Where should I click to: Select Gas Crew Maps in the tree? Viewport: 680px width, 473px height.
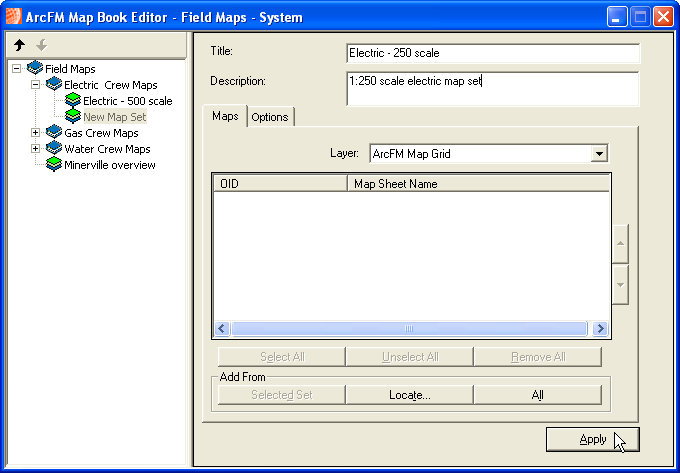[x=101, y=133]
